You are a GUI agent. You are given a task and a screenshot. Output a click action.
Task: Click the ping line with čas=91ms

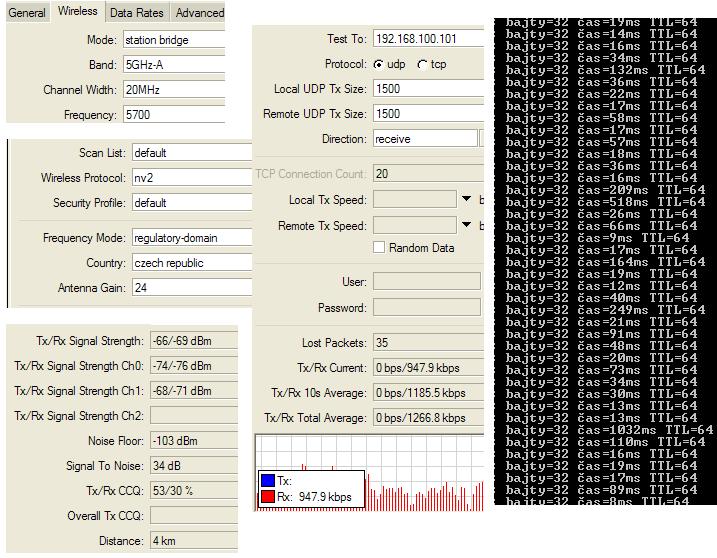click(601, 334)
